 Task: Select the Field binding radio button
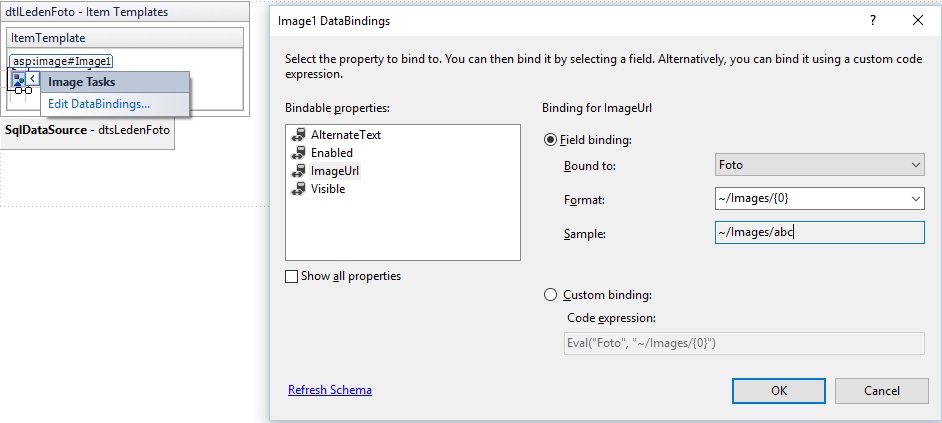pos(550,140)
